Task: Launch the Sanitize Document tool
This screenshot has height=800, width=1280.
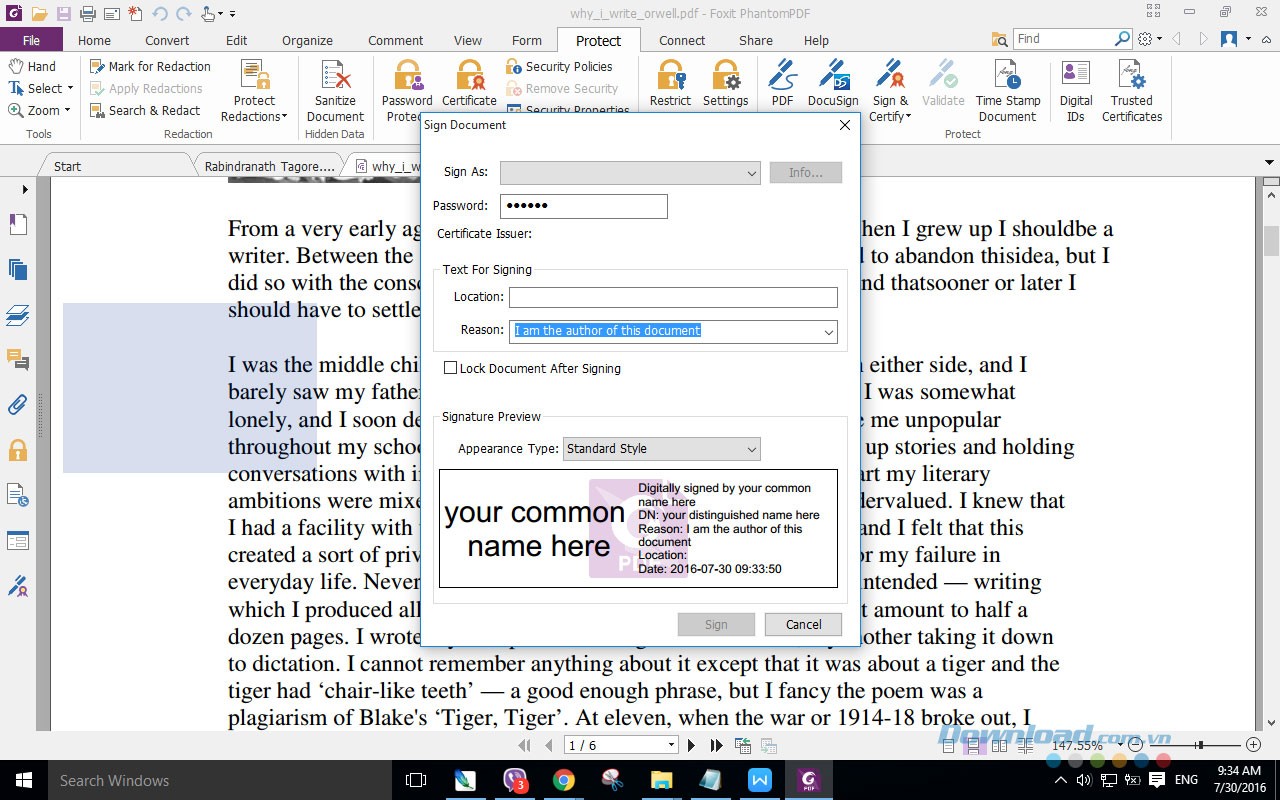Action: pos(334,90)
